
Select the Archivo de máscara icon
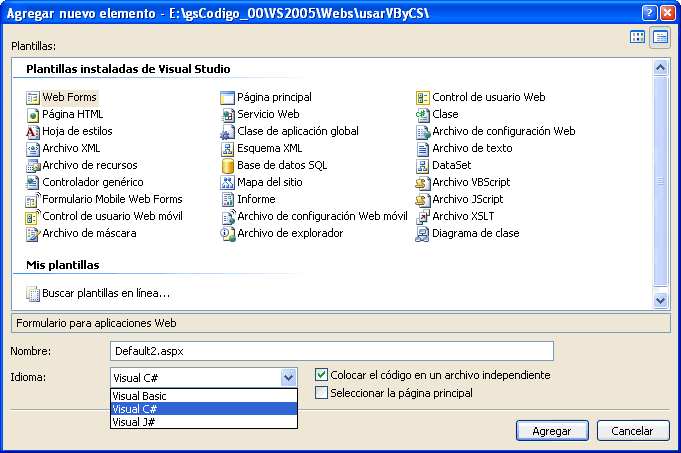[x=33, y=234]
